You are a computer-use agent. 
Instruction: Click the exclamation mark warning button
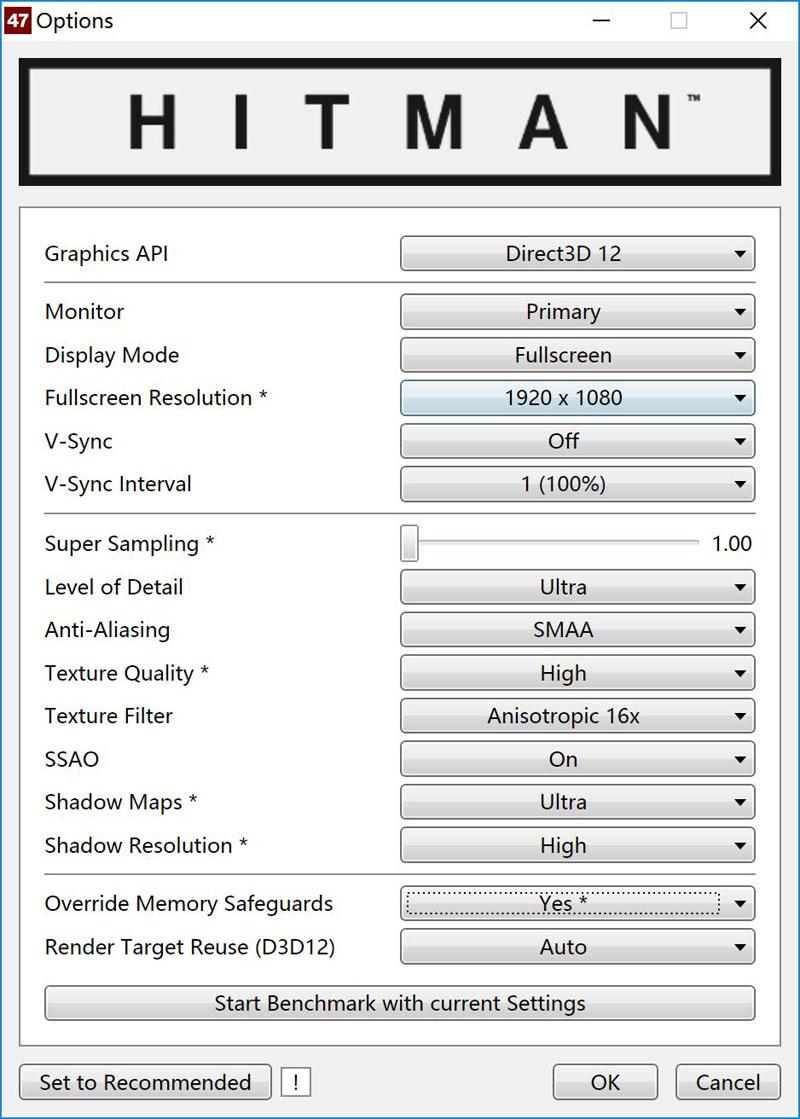pyautogui.click(x=296, y=1082)
